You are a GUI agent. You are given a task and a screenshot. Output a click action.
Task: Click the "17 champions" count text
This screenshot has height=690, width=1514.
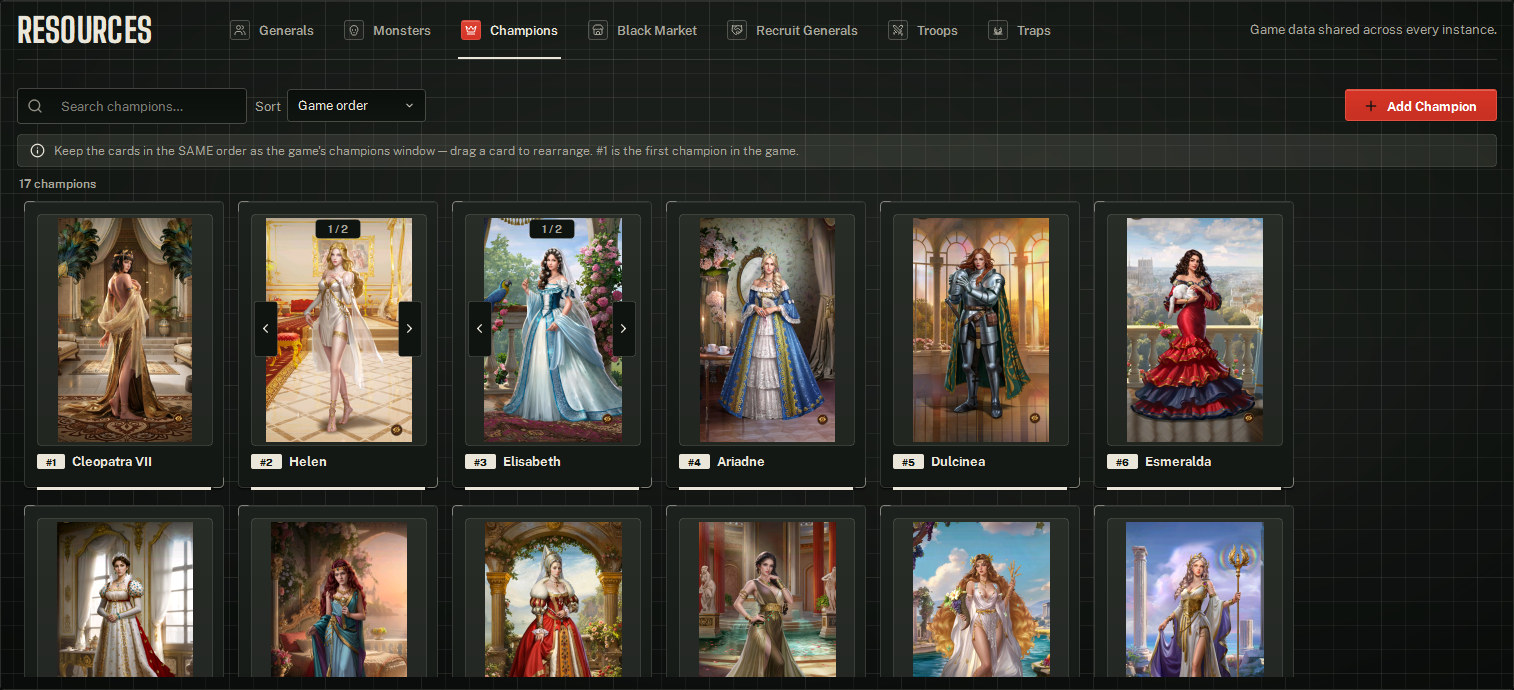(58, 184)
